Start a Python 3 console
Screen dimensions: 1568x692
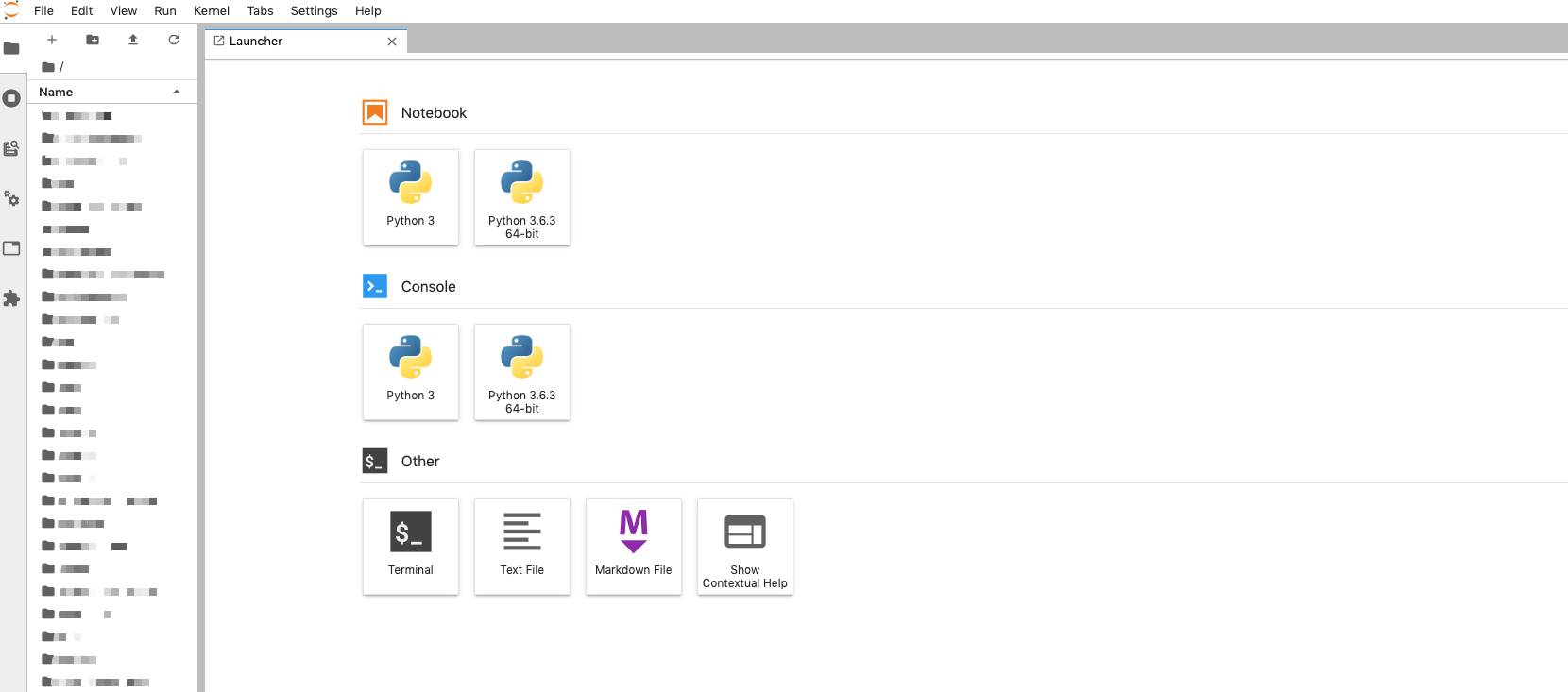click(411, 372)
